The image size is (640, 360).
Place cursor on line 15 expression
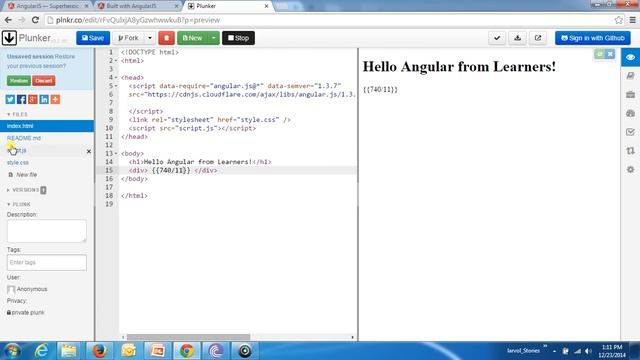pos(171,171)
